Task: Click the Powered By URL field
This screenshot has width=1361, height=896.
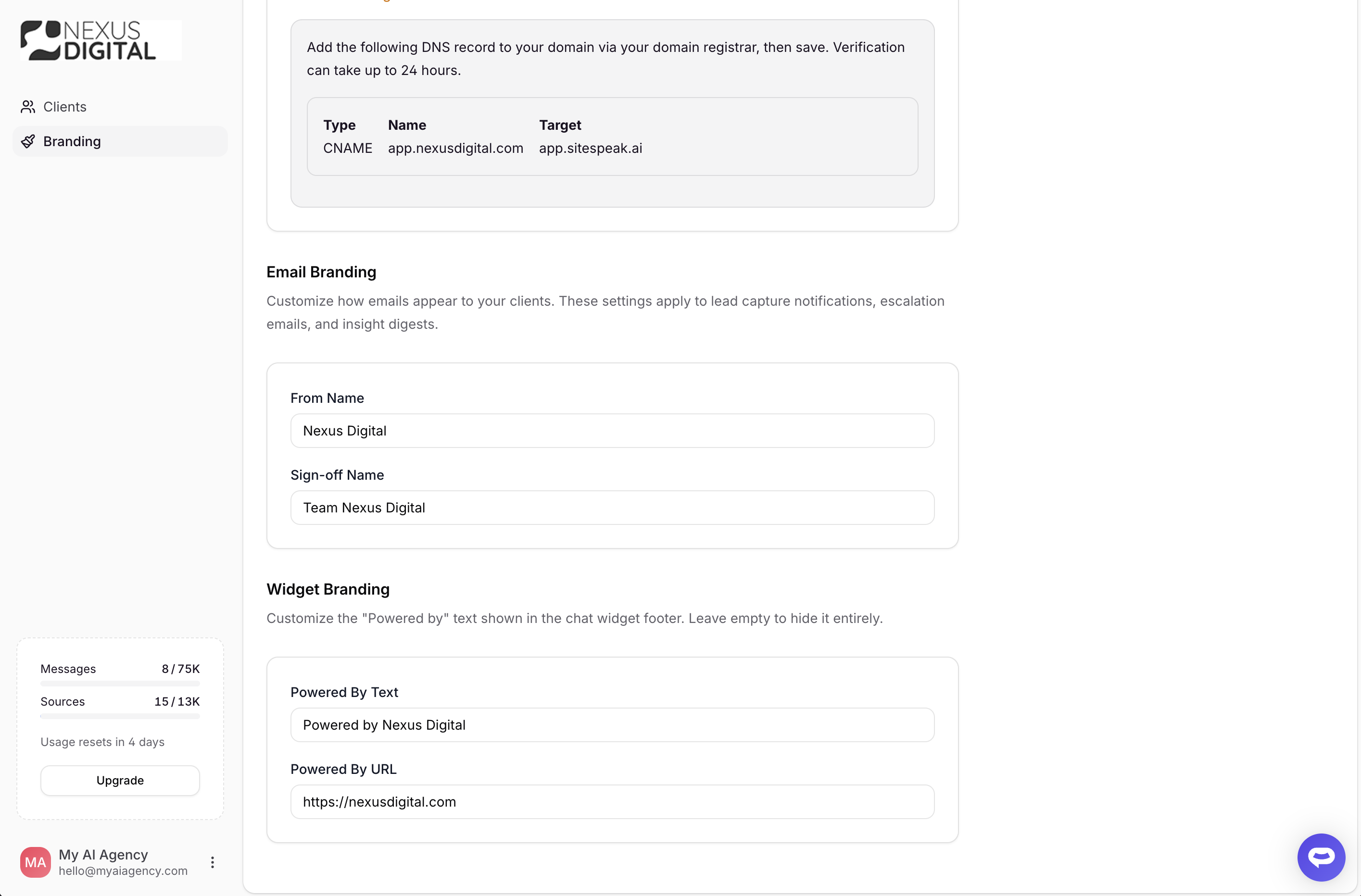Action: click(x=612, y=802)
